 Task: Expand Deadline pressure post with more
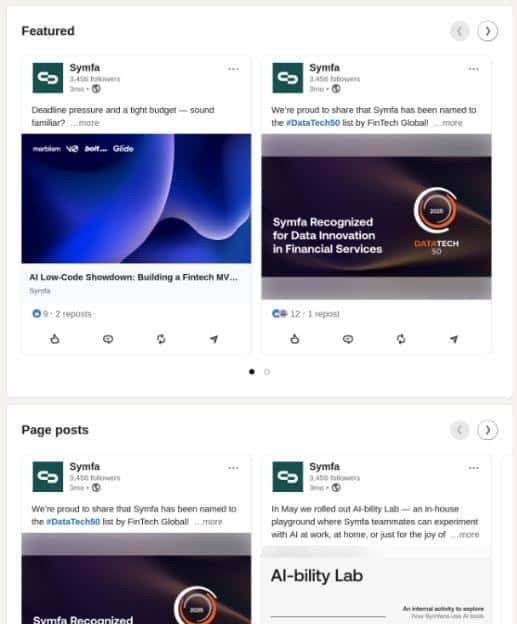tap(85, 123)
